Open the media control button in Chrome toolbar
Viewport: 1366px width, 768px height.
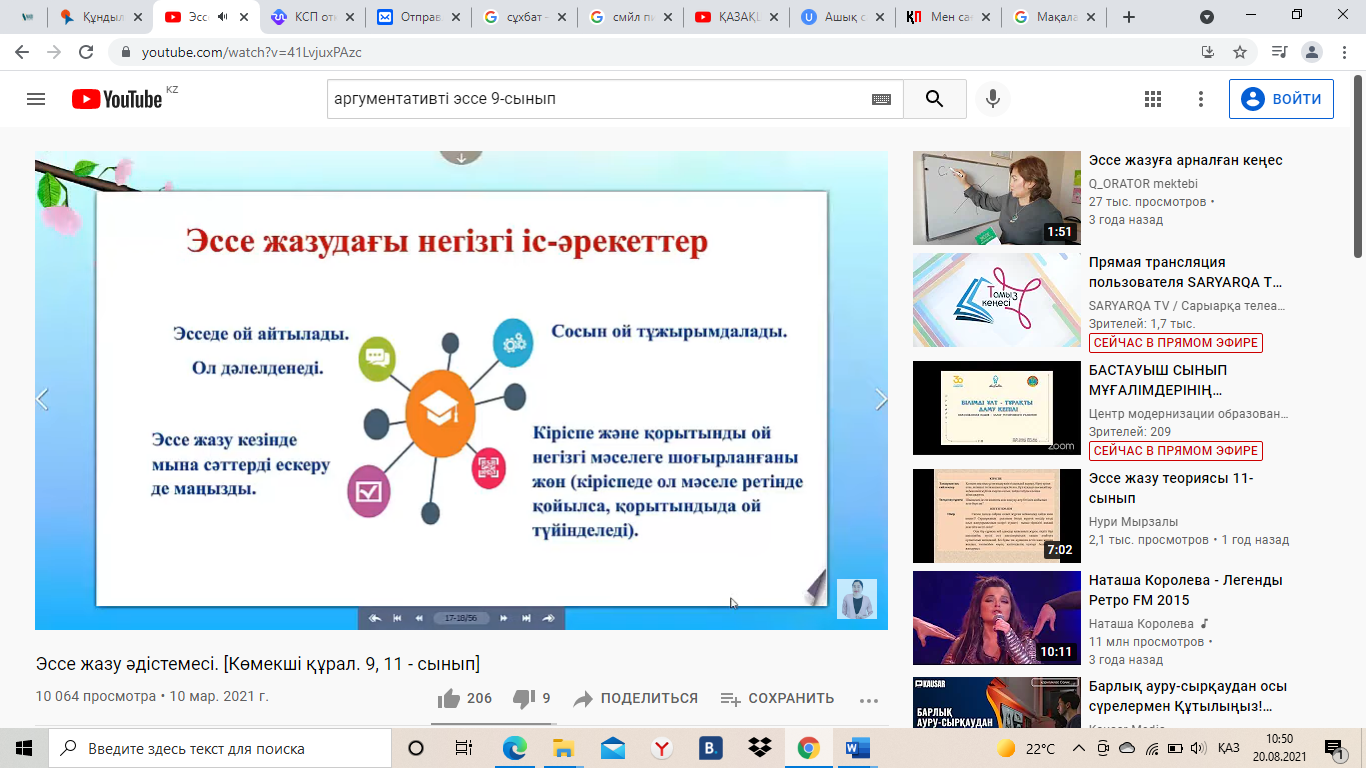point(1279,52)
